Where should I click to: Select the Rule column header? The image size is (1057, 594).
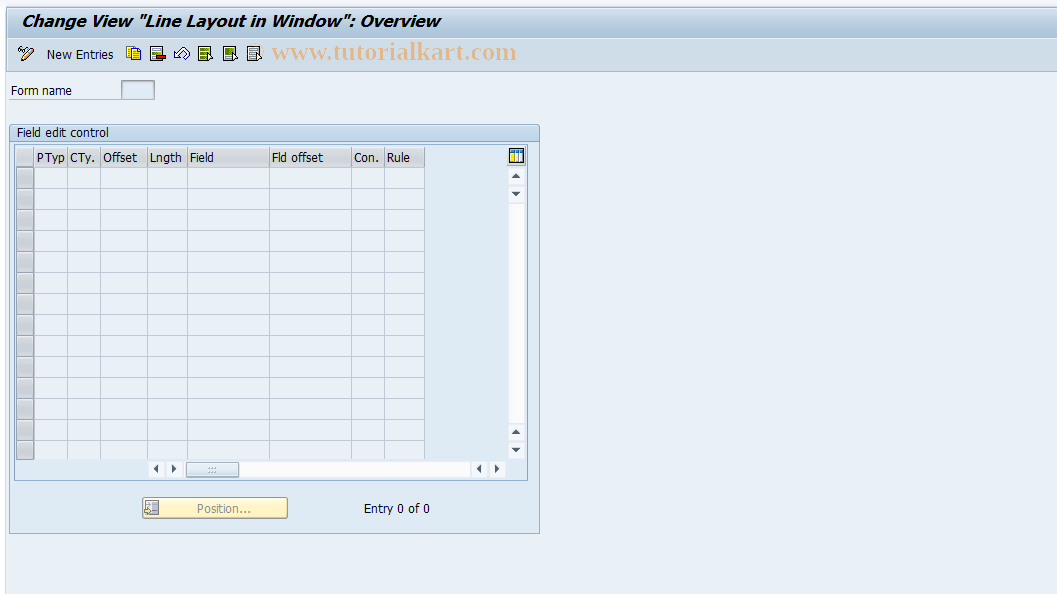pyautogui.click(x=404, y=158)
